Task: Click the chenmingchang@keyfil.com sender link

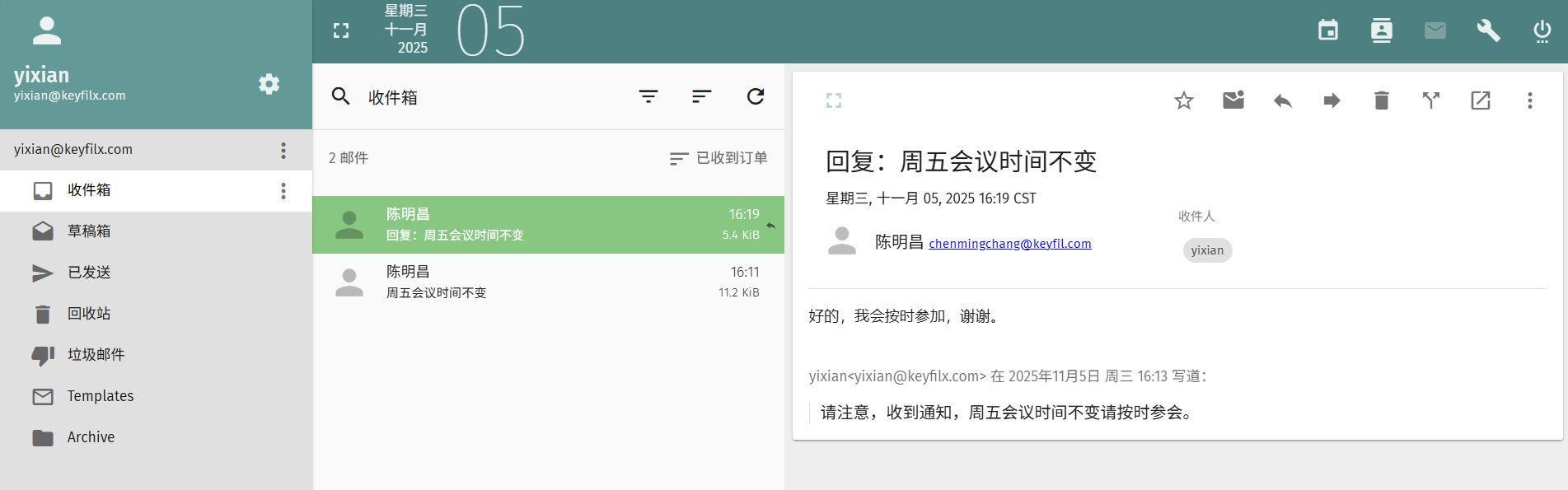Action: coord(1009,244)
